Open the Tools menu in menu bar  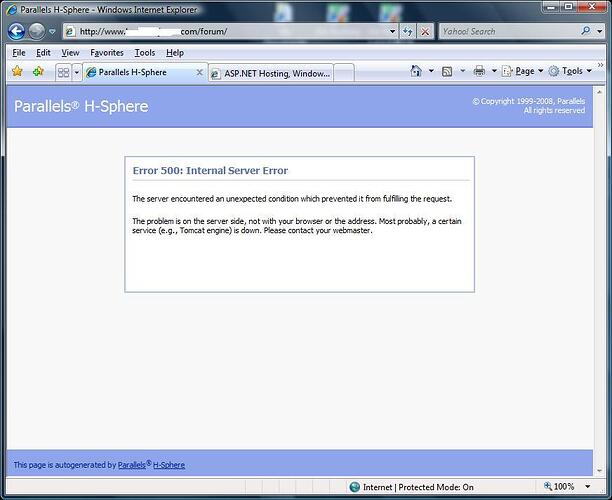tap(145, 53)
